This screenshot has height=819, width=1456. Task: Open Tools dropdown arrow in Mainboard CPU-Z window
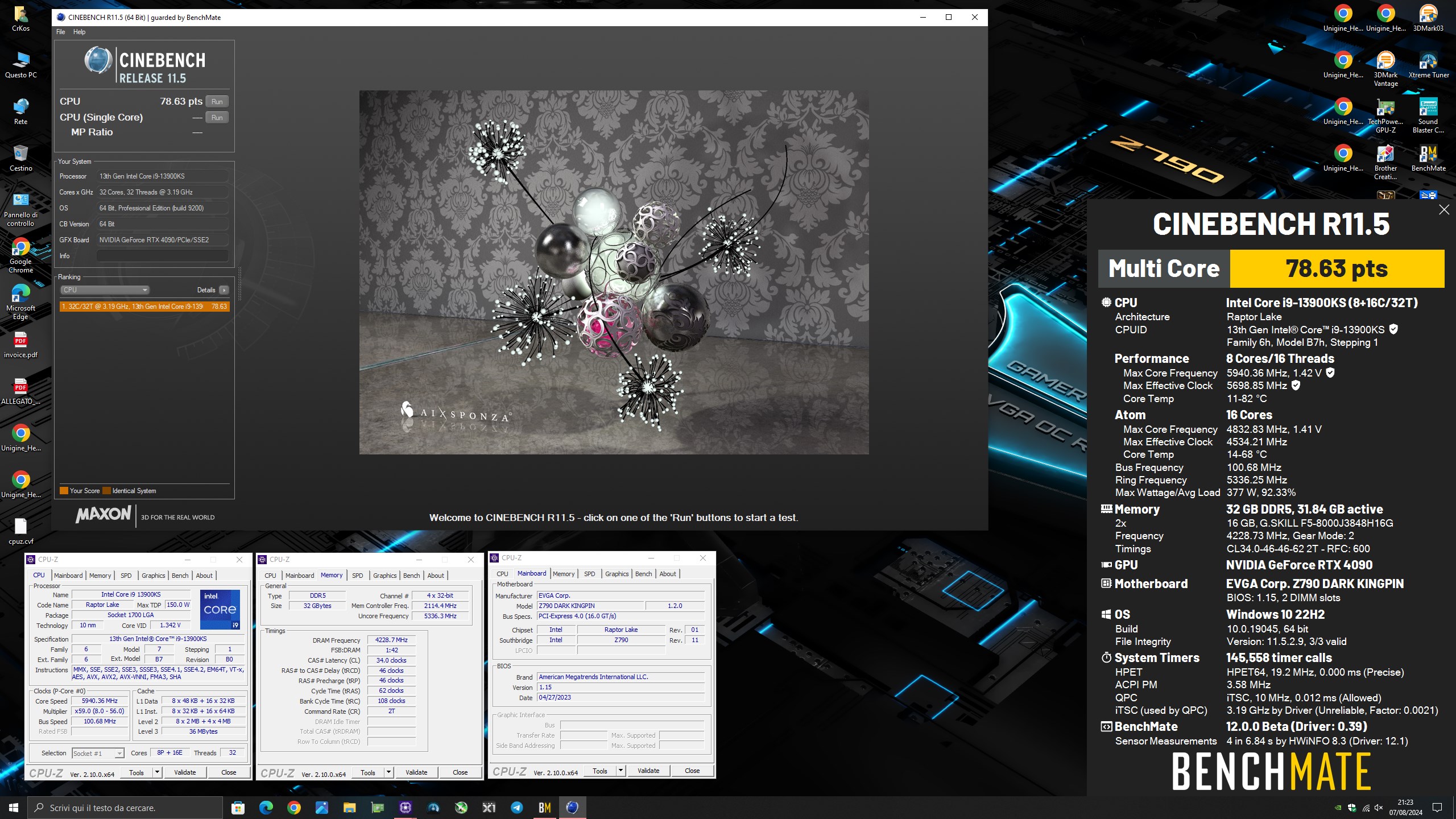point(621,771)
